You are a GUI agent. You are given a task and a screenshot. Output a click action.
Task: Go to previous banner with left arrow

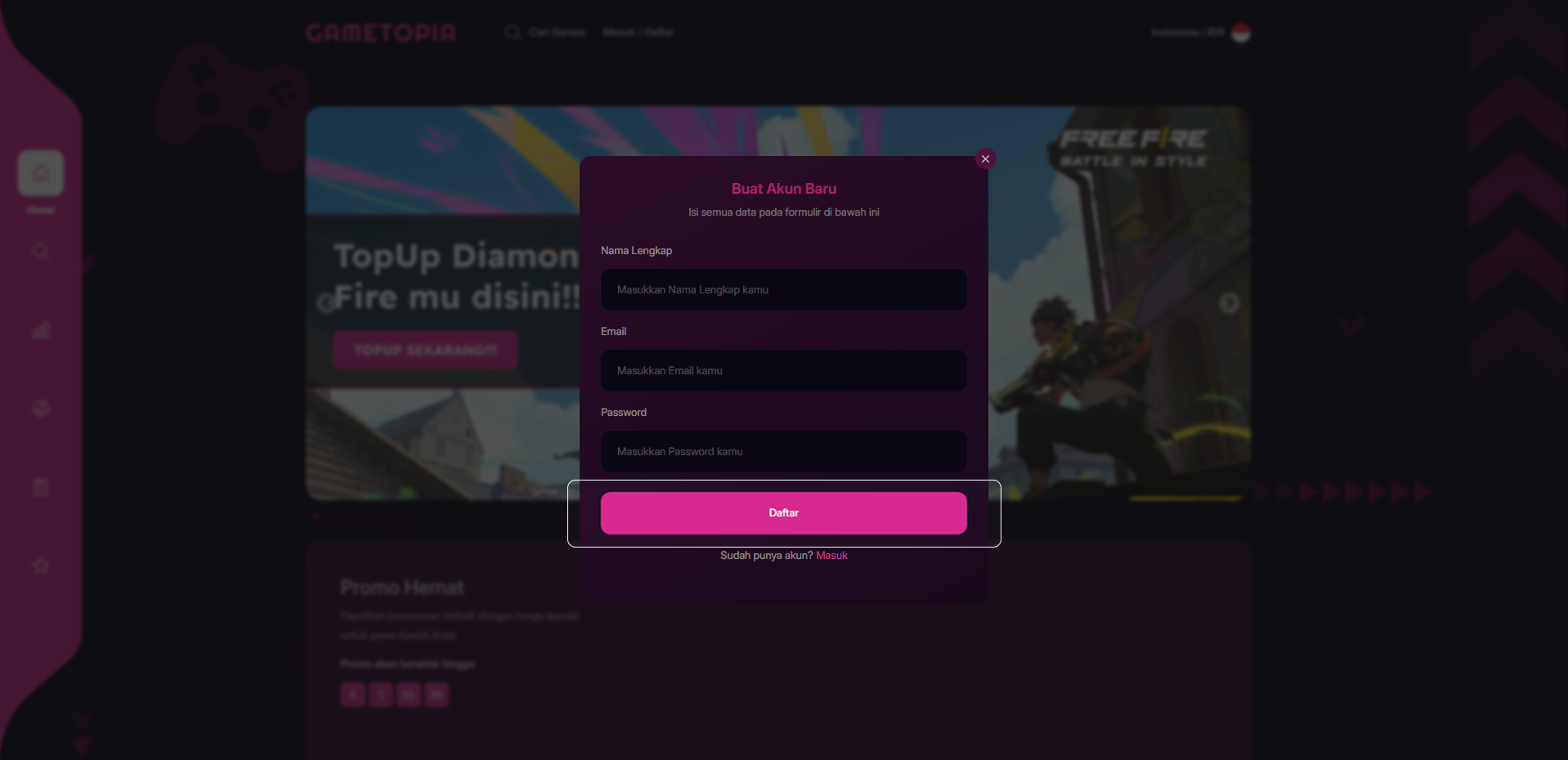(x=325, y=303)
